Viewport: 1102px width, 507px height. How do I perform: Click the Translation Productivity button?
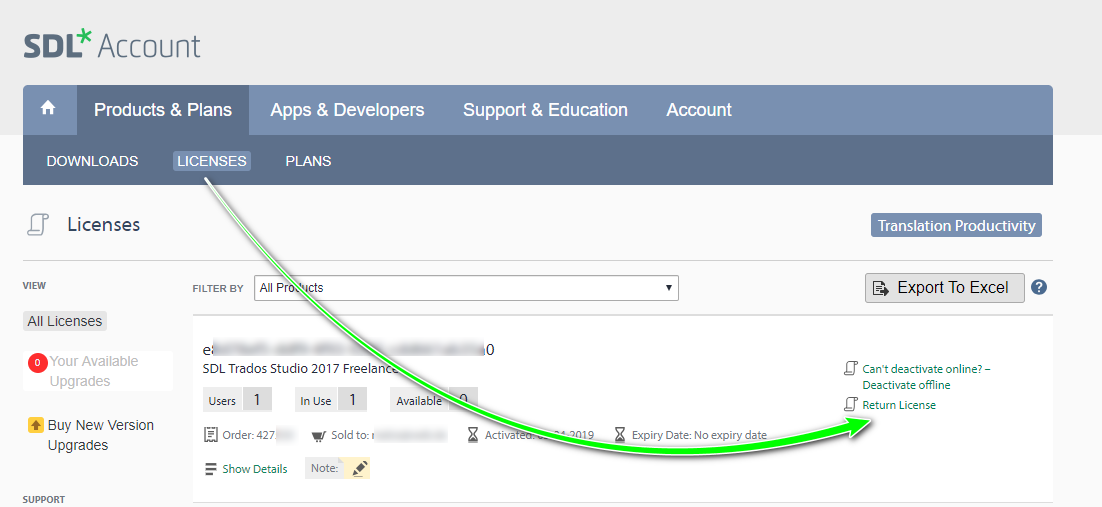(956, 226)
